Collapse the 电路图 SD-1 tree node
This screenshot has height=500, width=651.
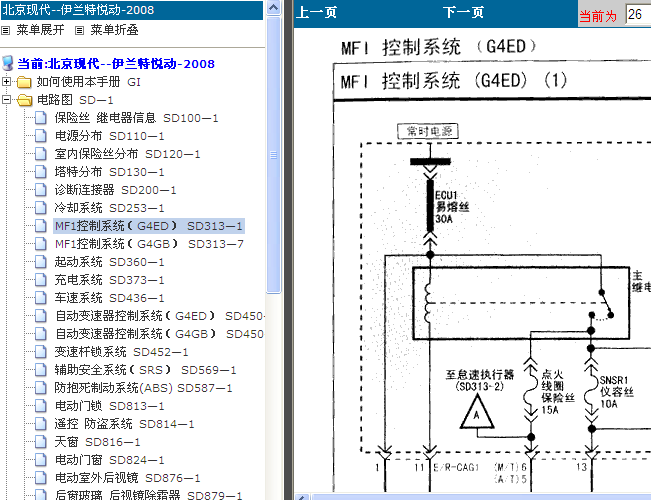6,100
